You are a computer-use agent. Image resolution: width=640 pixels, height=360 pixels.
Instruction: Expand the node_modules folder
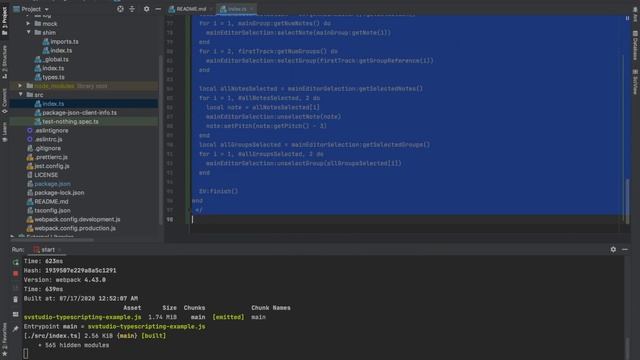(20, 86)
